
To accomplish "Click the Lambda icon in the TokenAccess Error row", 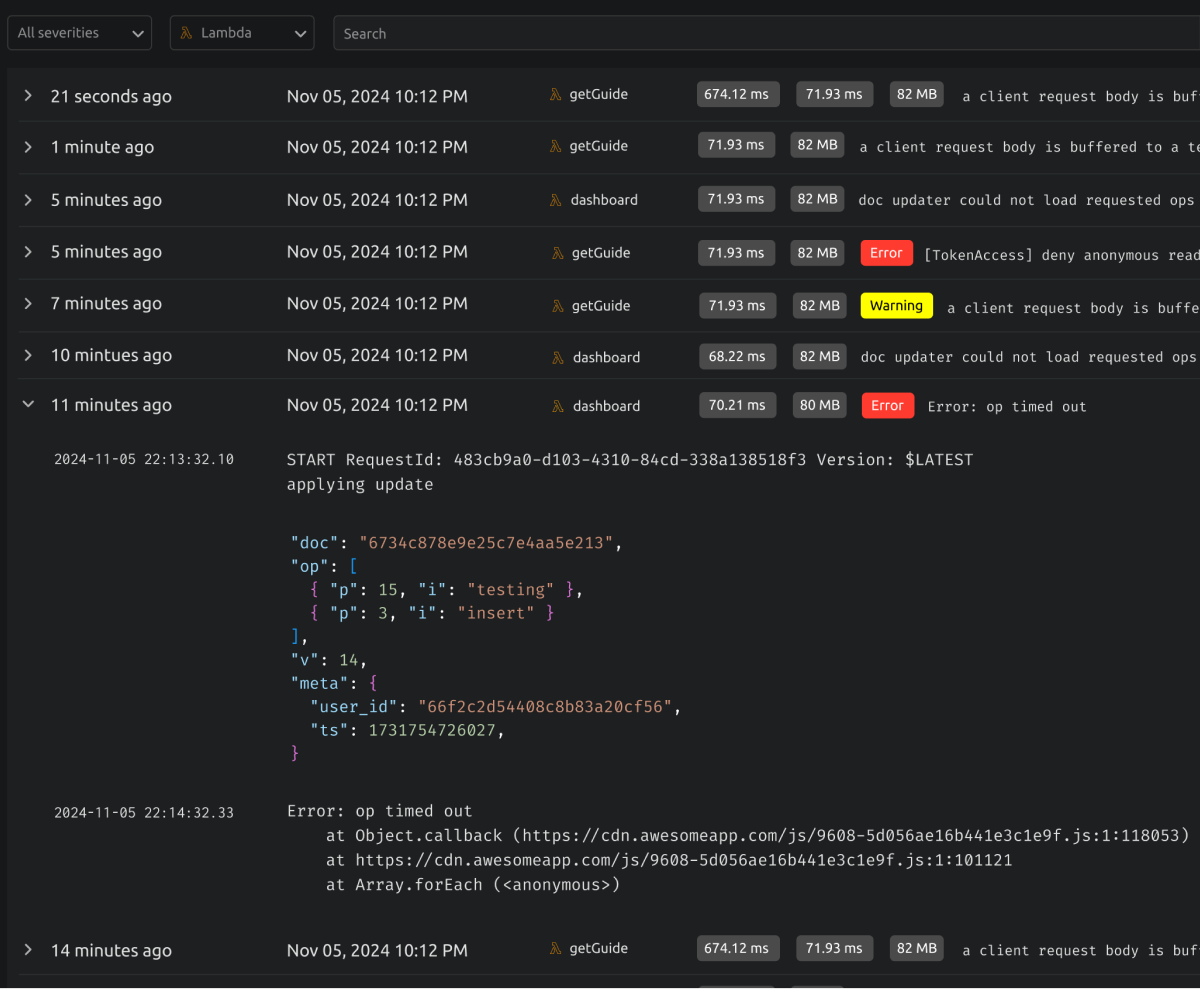I will (557, 253).
